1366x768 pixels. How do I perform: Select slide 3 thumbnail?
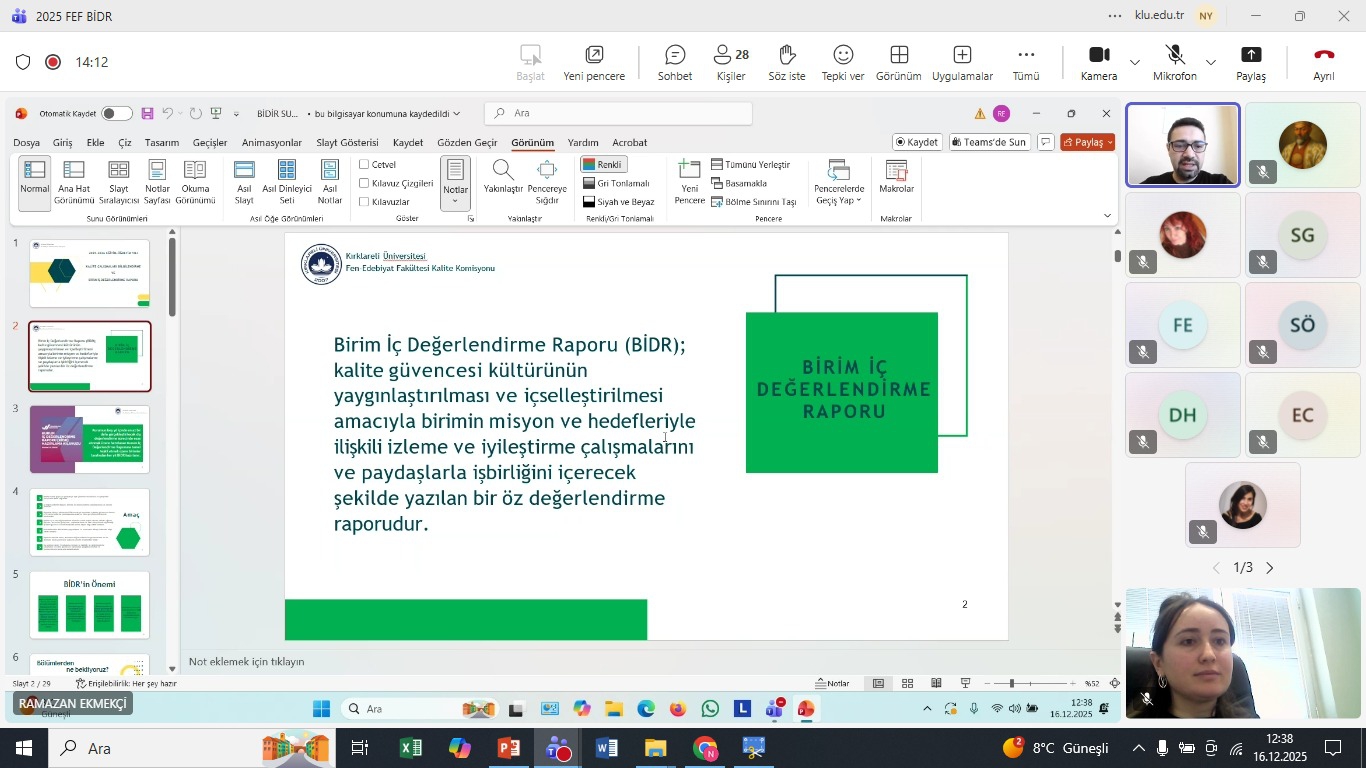(x=89, y=439)
